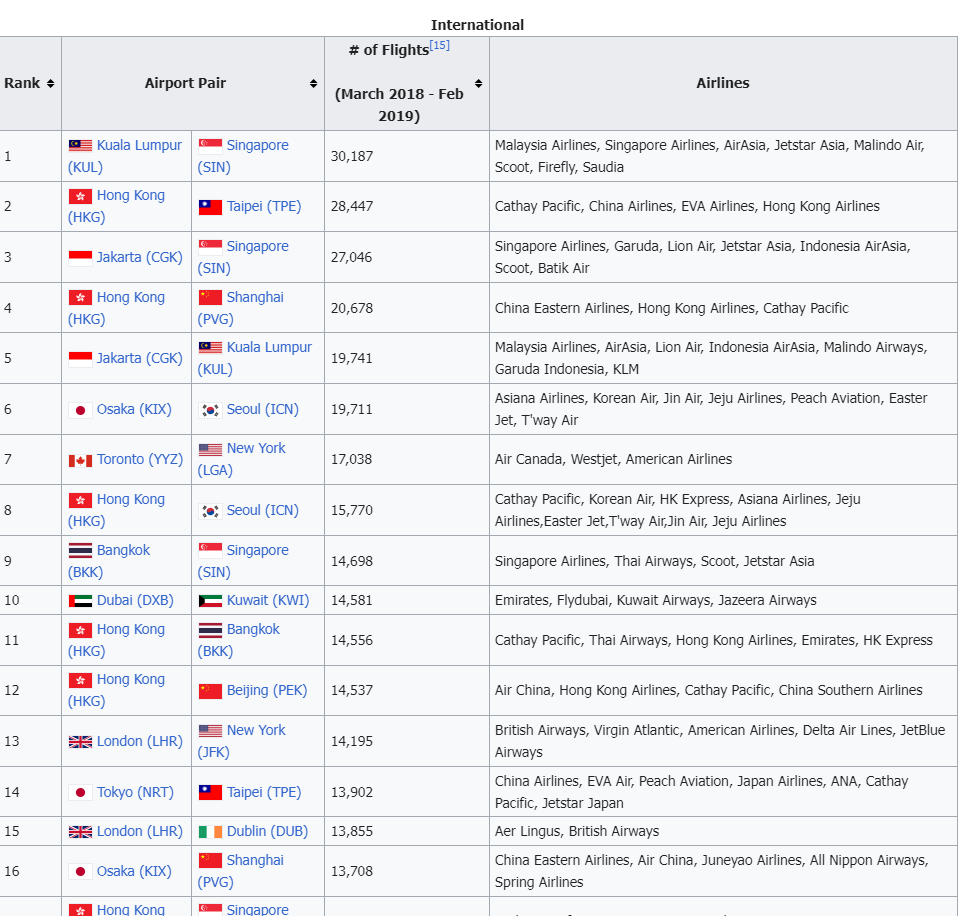Open Singapore (SIN) link in rank 1 row
The height and width of the screenshot is (916, 979).
pyautogui.click(x=243, y=156)
